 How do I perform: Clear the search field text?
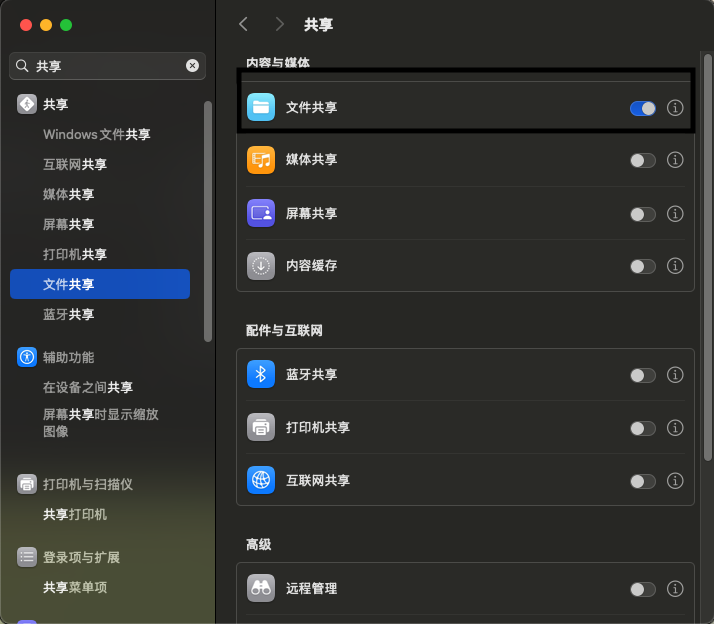[193, 66]
